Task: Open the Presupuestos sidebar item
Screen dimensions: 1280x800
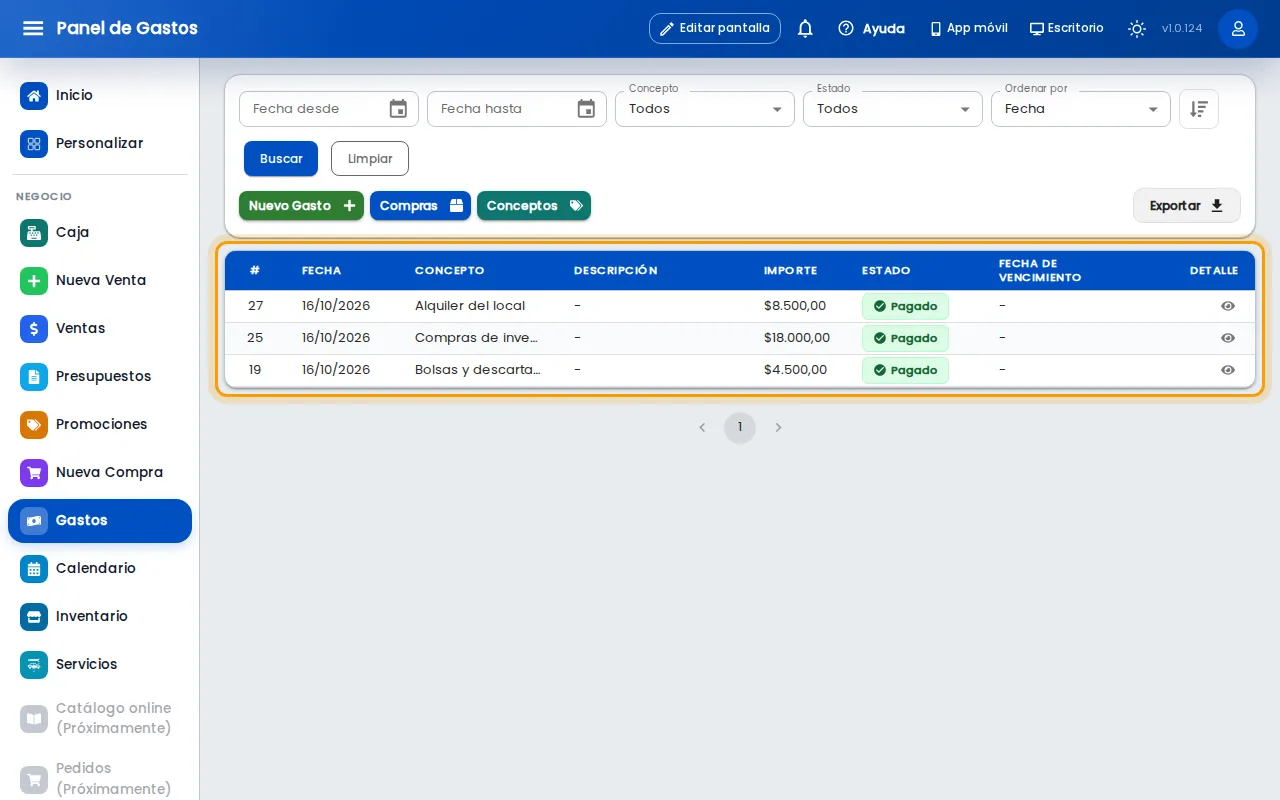Action: click(x=100, y=377)
